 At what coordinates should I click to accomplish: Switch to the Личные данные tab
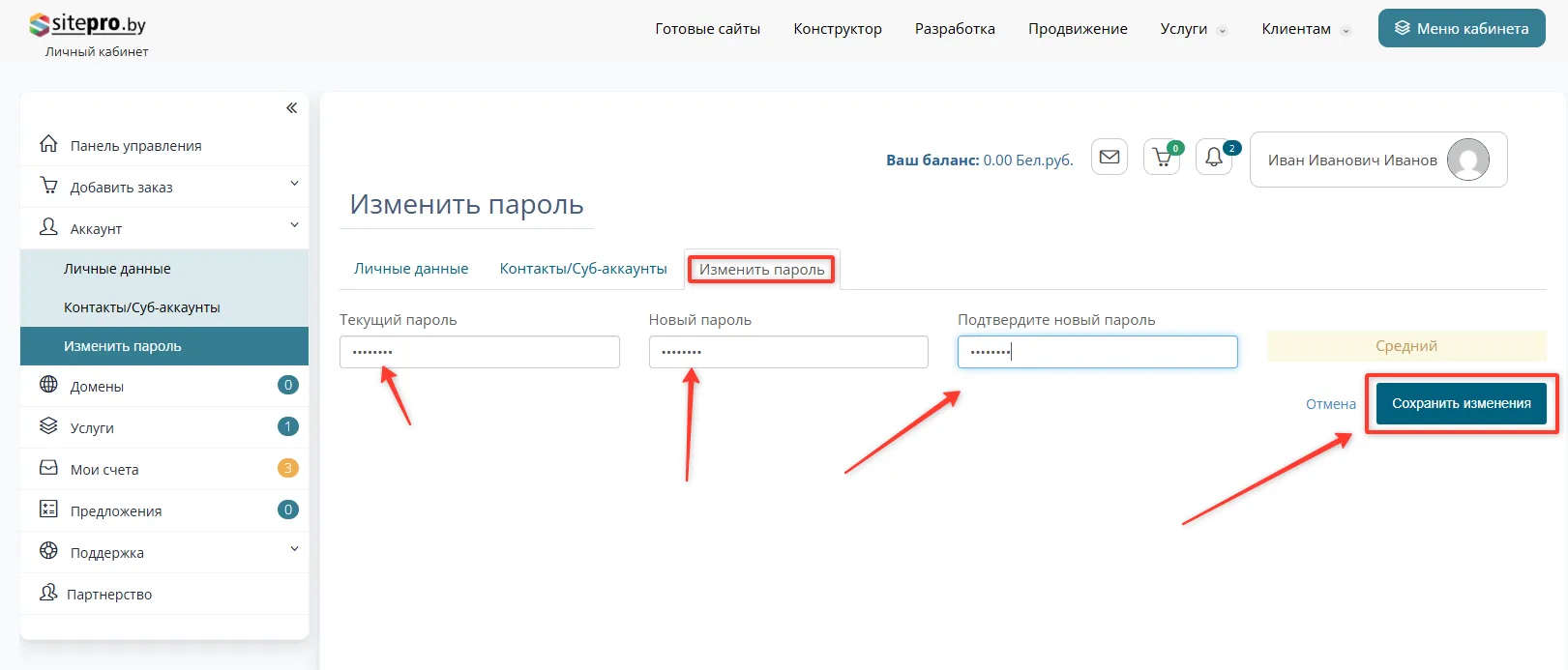click(x=411, y=269)
